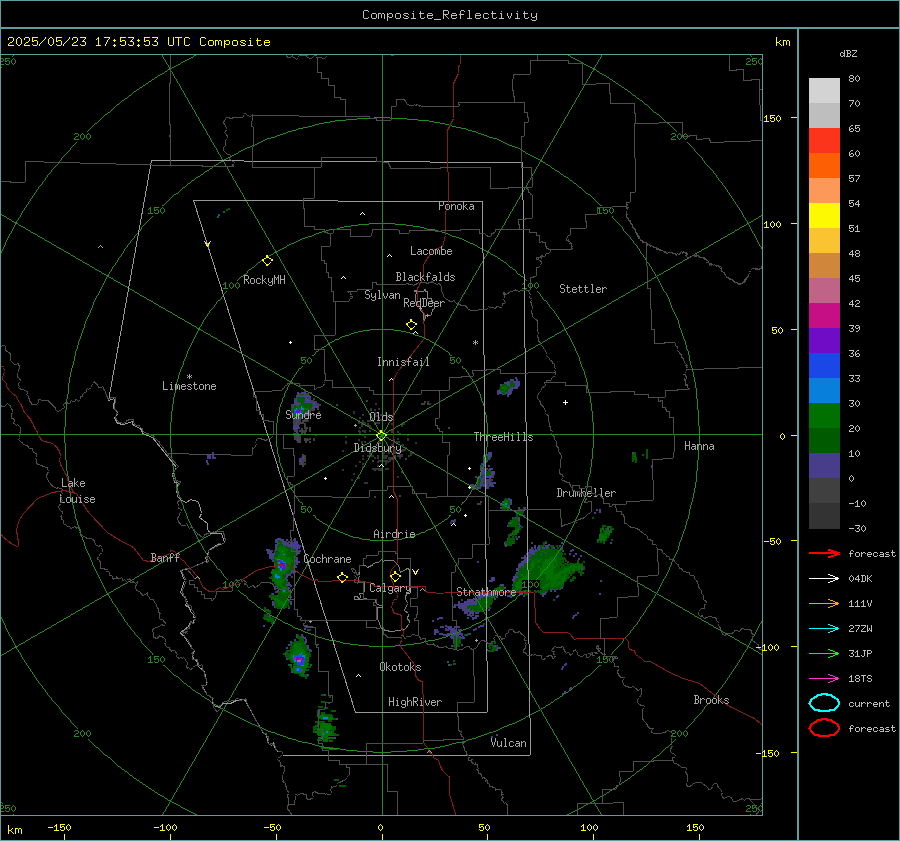This screenshot has width=900, height=841.
Task: Select the yellow diamond marker above Calgary
Action: tap(395, 576)
